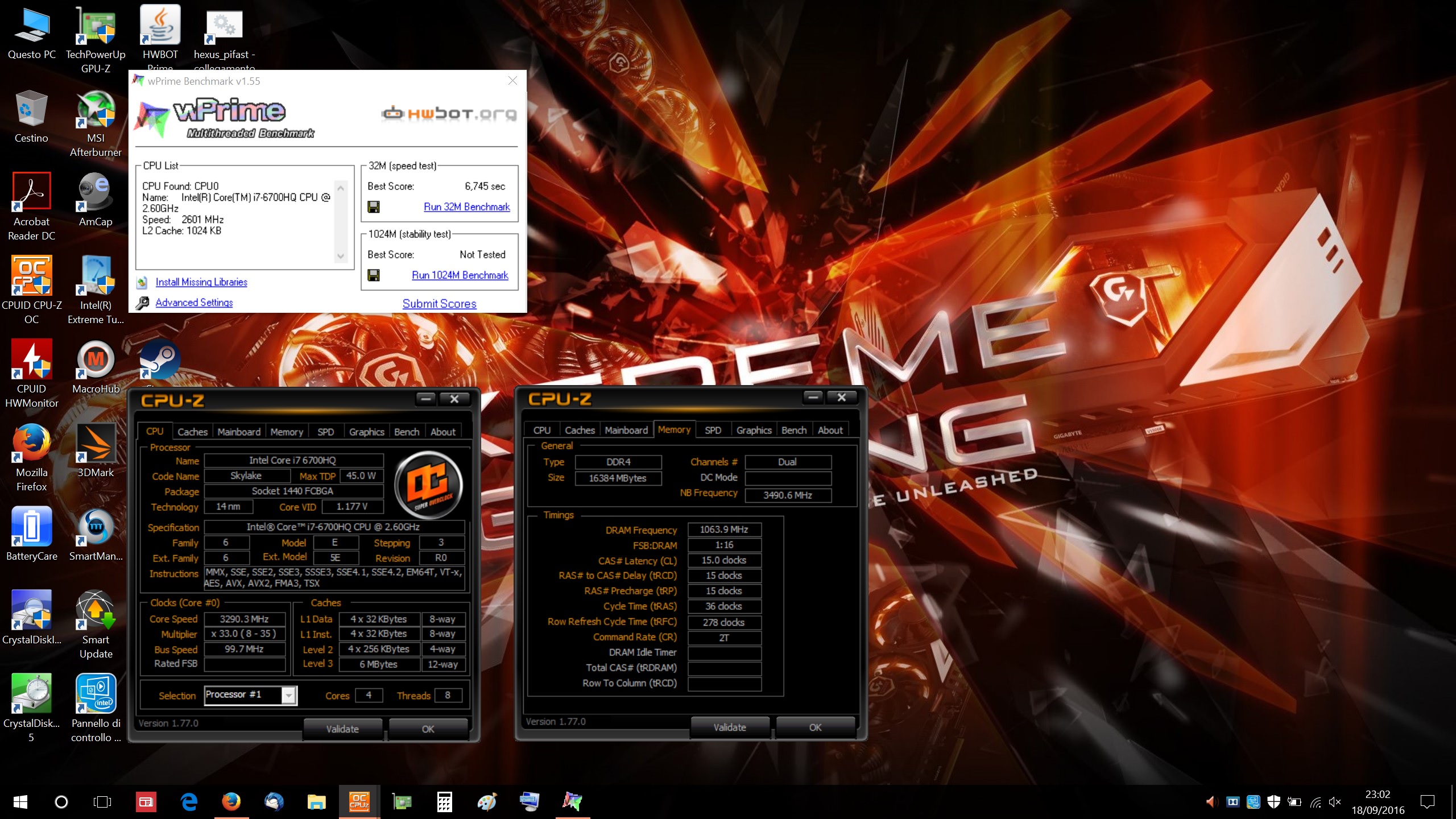Switch to Mainboard tab in left CPU-Z window

(239, 432)
